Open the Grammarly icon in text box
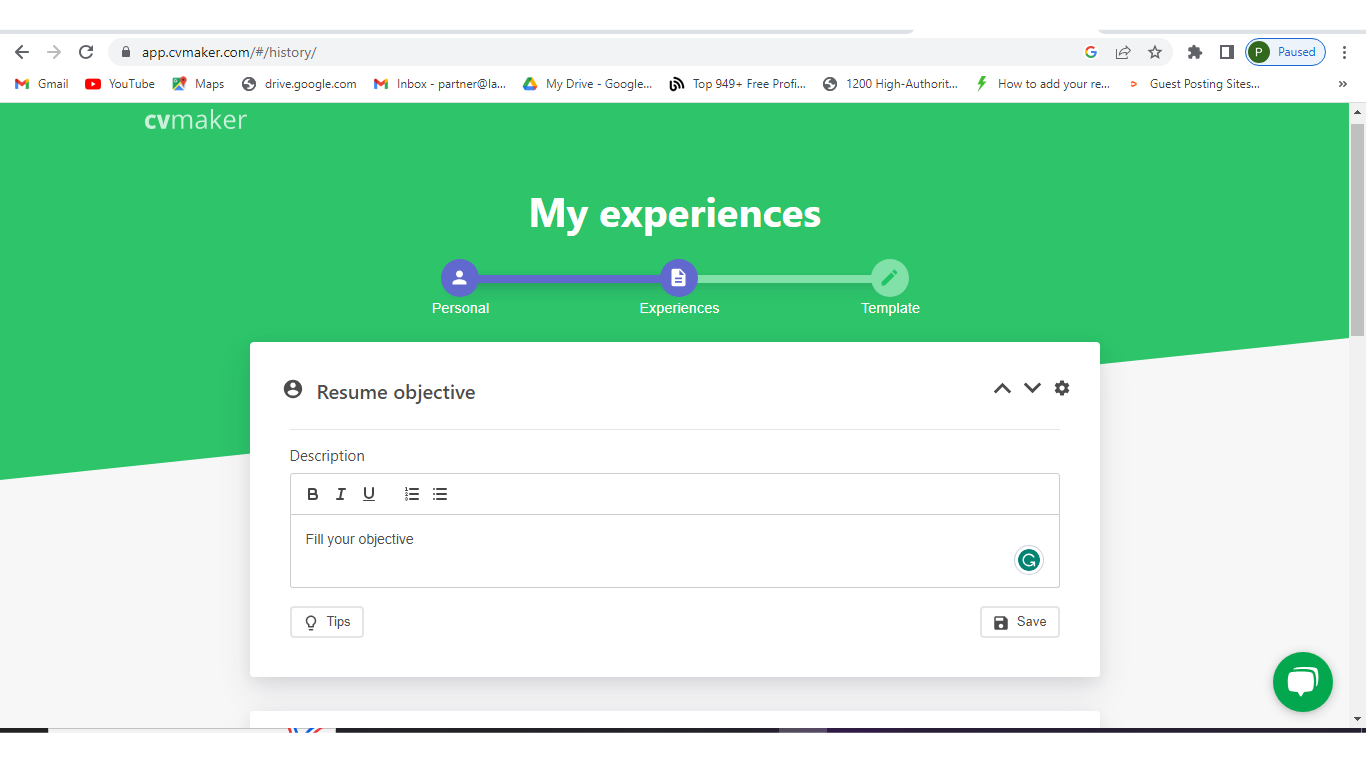The width and height of the screenshot is (1366, 768). click(x=1028, y=560)
